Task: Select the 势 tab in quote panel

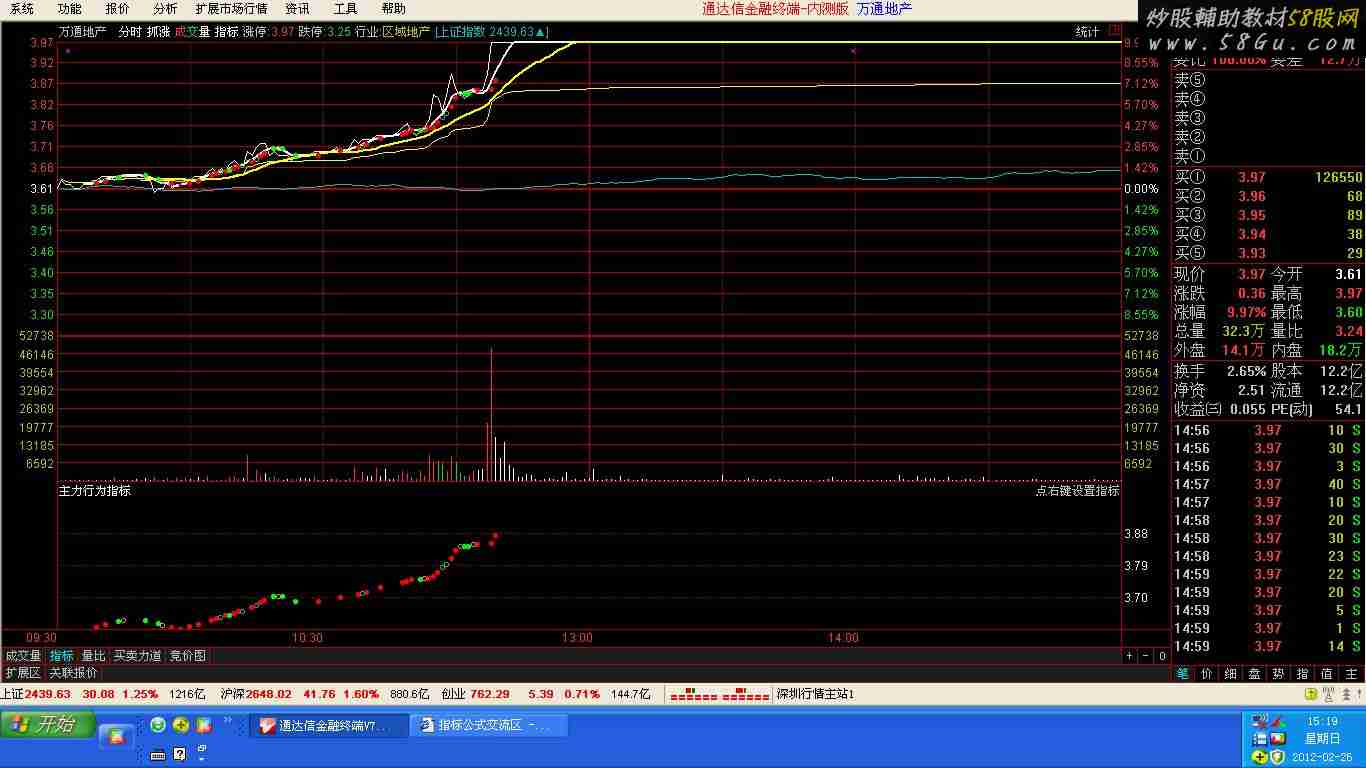Action: (x=1279, y=674)
